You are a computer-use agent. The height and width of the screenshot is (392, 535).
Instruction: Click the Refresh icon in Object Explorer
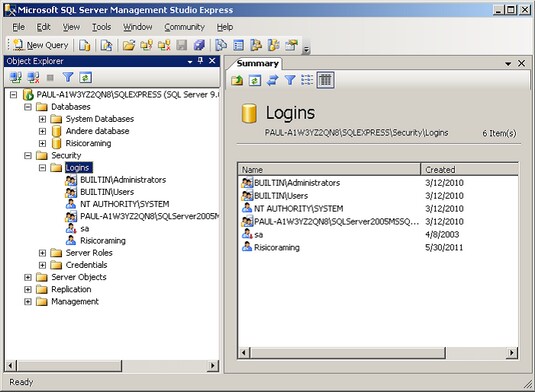tap(85, 78)
